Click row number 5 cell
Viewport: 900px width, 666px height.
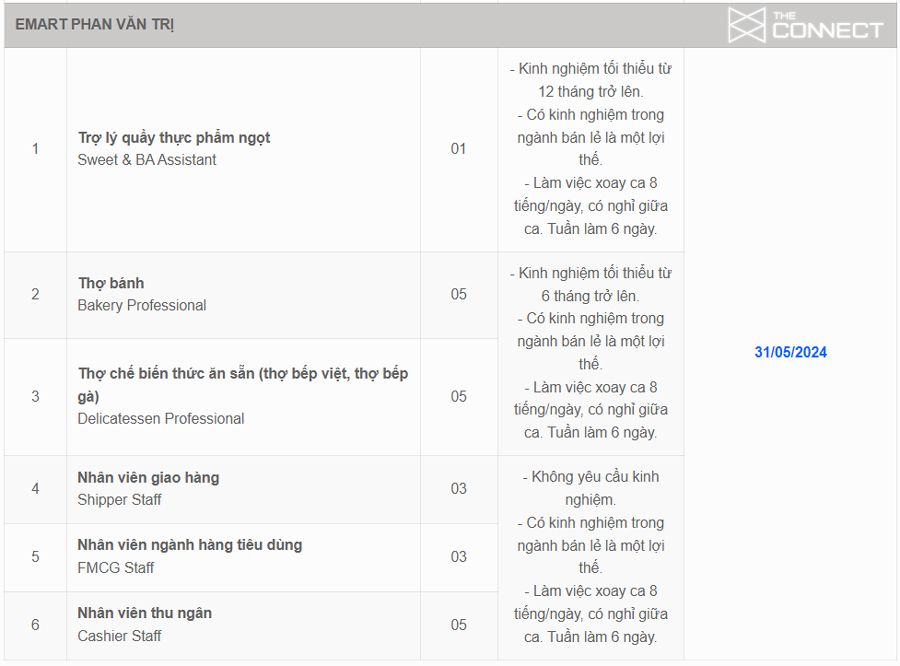[35, 556]
